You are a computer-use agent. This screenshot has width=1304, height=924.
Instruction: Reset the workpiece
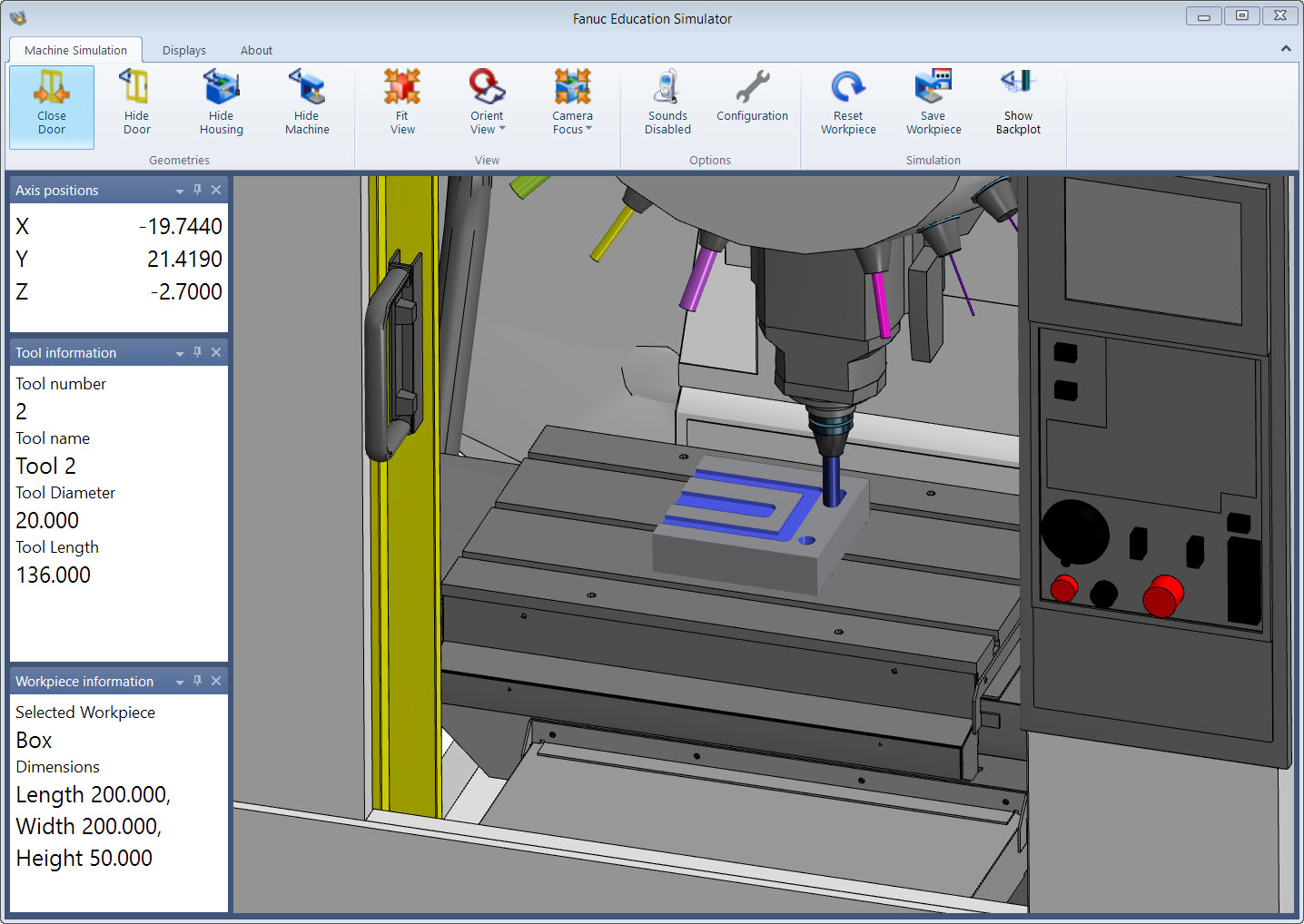(847, 100)
